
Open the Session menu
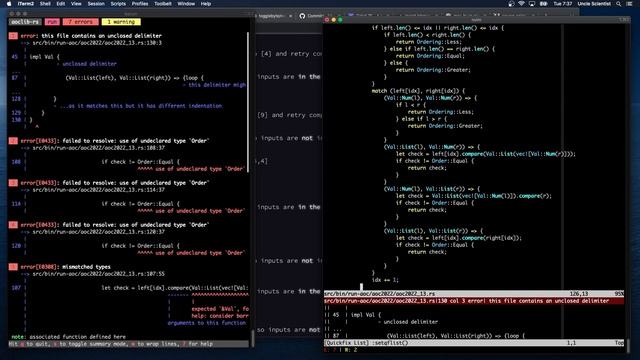tap(96, 4)
